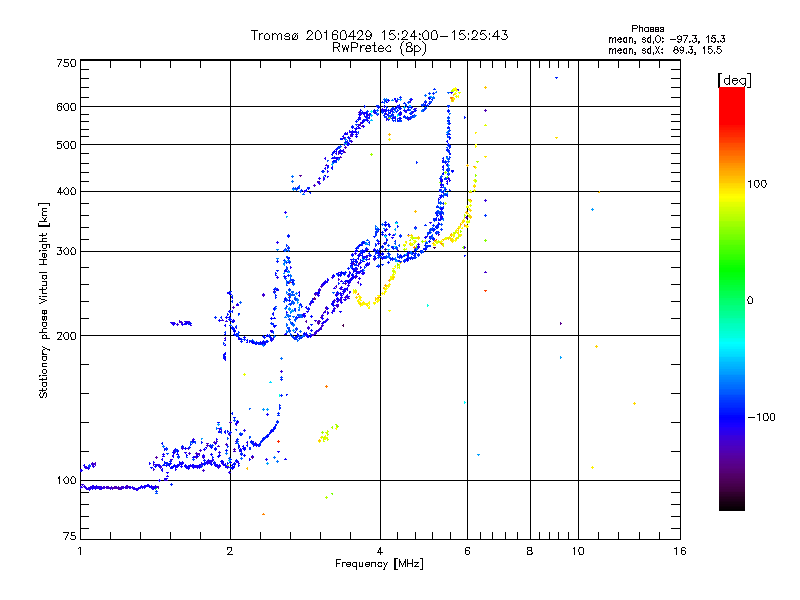
Task: Click y-axis tick label '200'
Action: click(66, 336)
